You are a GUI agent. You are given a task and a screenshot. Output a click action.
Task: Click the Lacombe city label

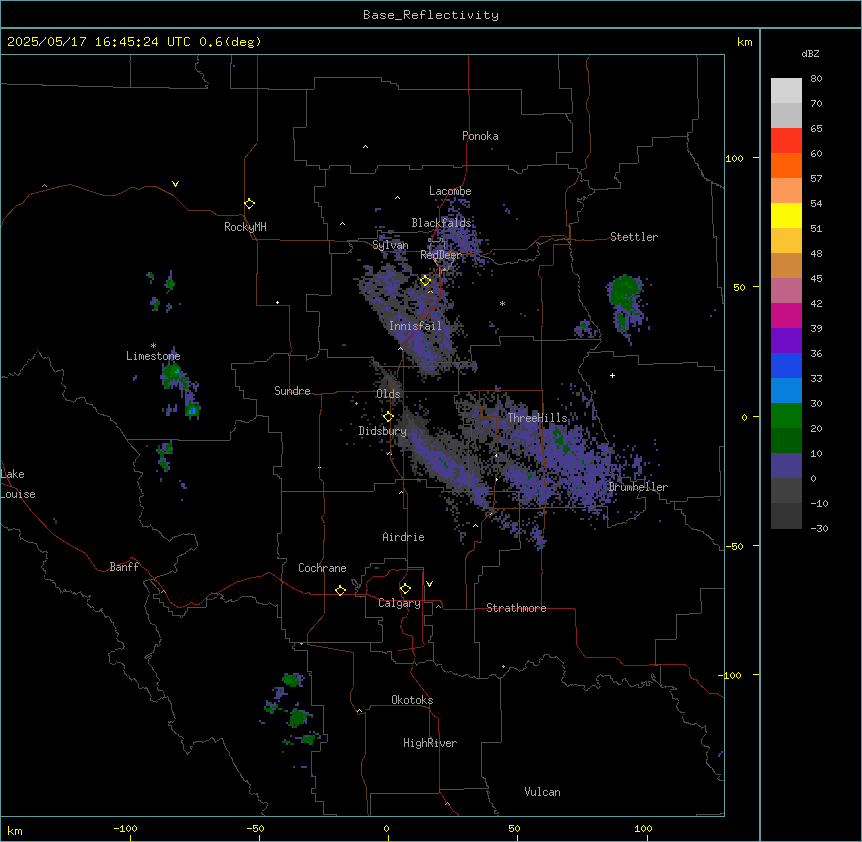[450, 191]
